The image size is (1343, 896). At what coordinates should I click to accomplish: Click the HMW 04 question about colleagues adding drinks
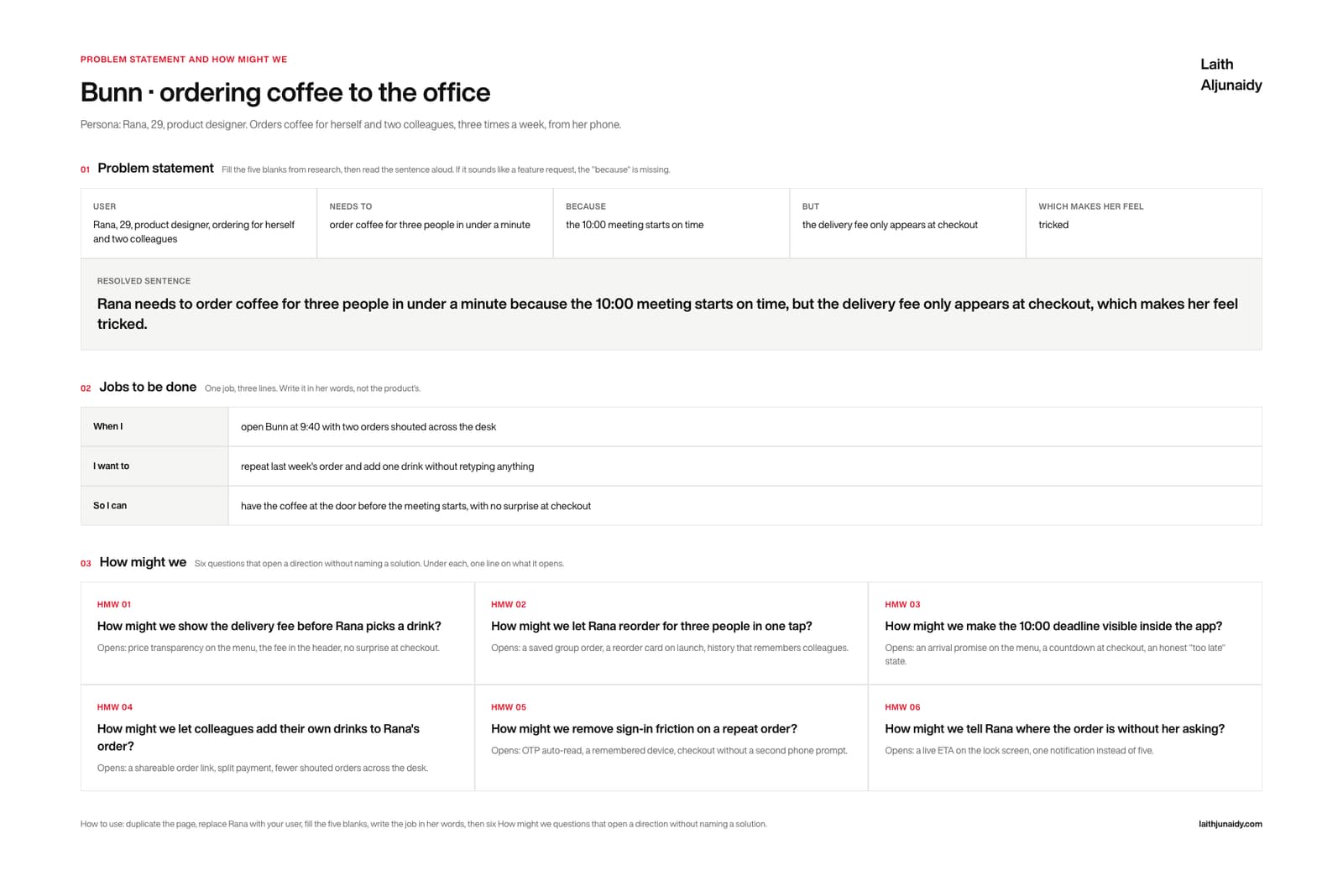[259, 737]
